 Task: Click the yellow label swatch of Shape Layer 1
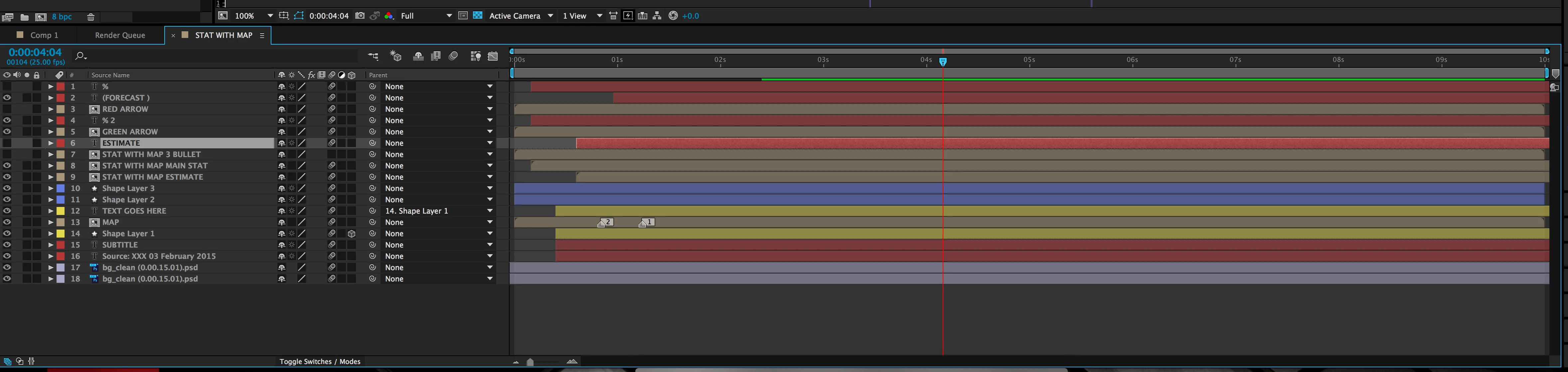tap(61, 234)
